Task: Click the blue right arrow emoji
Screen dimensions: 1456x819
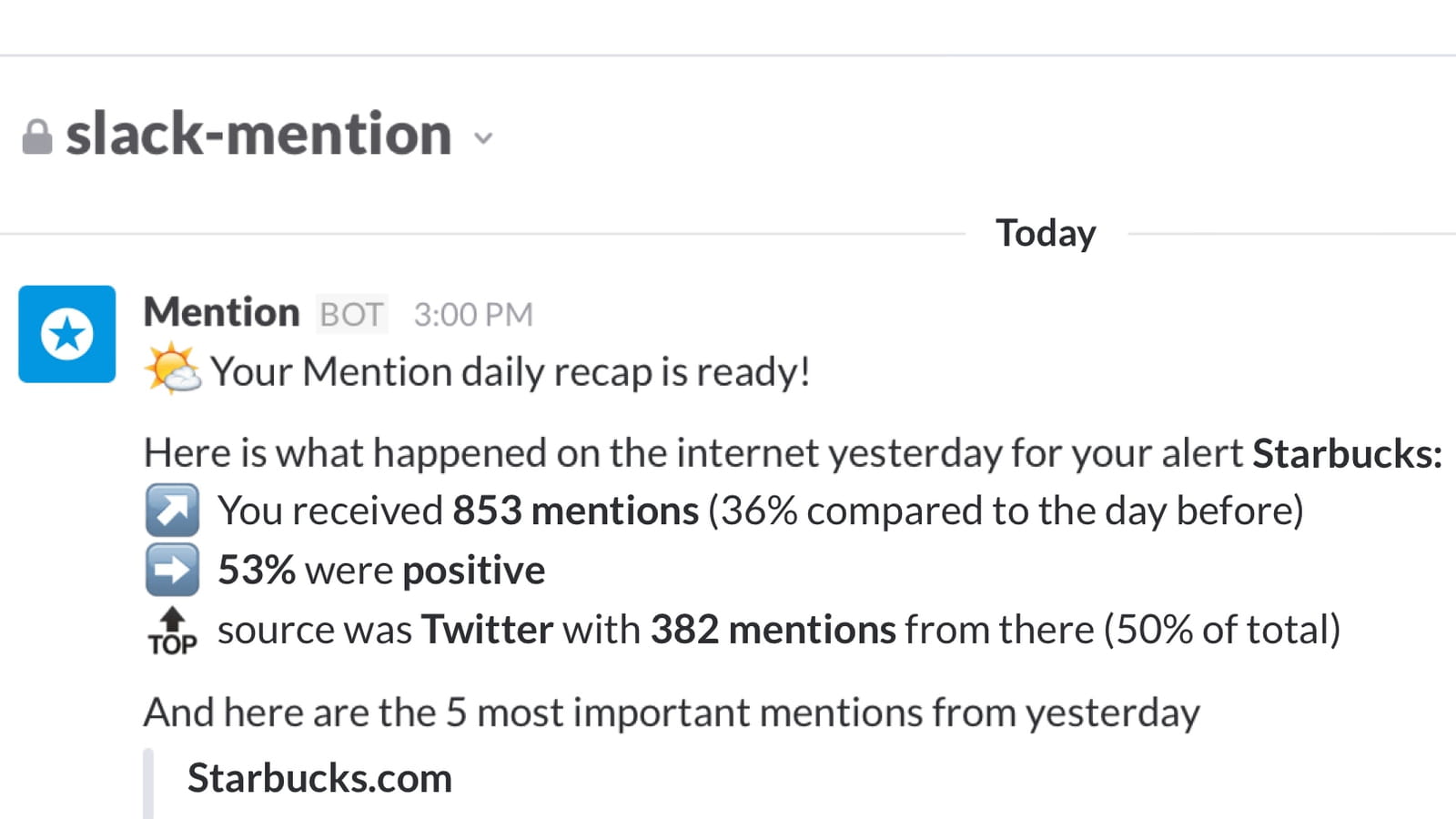Action: pyautogui.click(x=172, y=570)
